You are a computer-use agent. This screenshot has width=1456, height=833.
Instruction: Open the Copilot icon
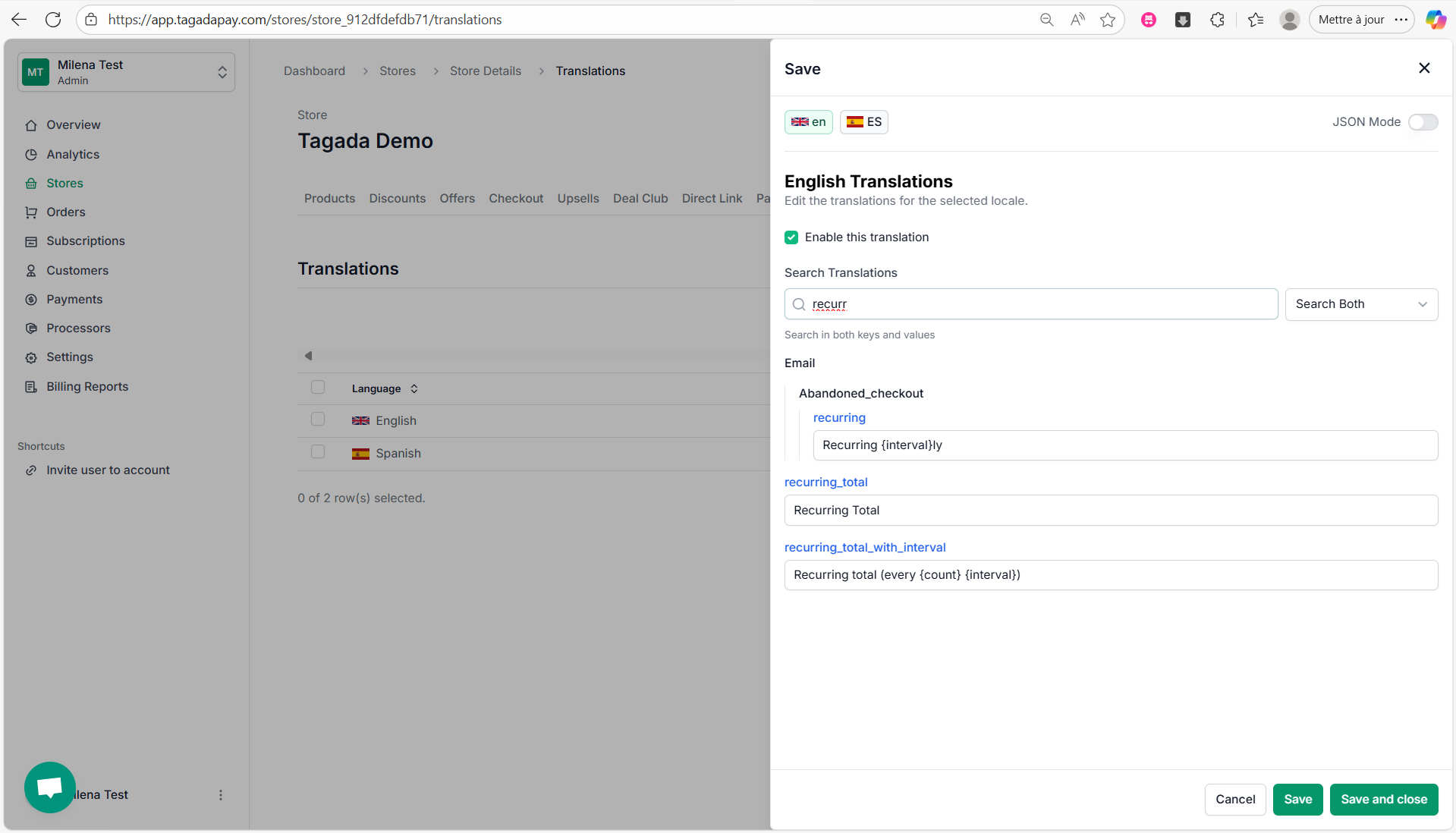click(1436, 20)
